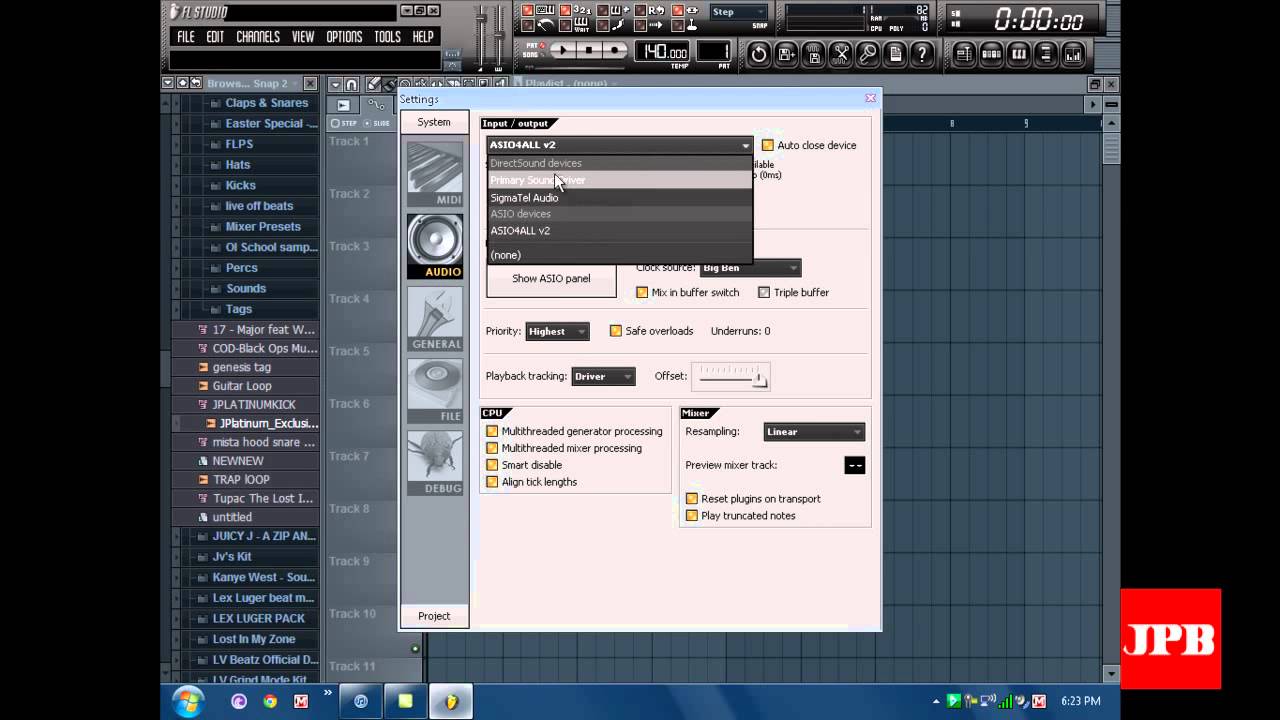1280x720 pixels.
Task: Open Chrome from the Windows taskbar
Action: click(270, 701)
